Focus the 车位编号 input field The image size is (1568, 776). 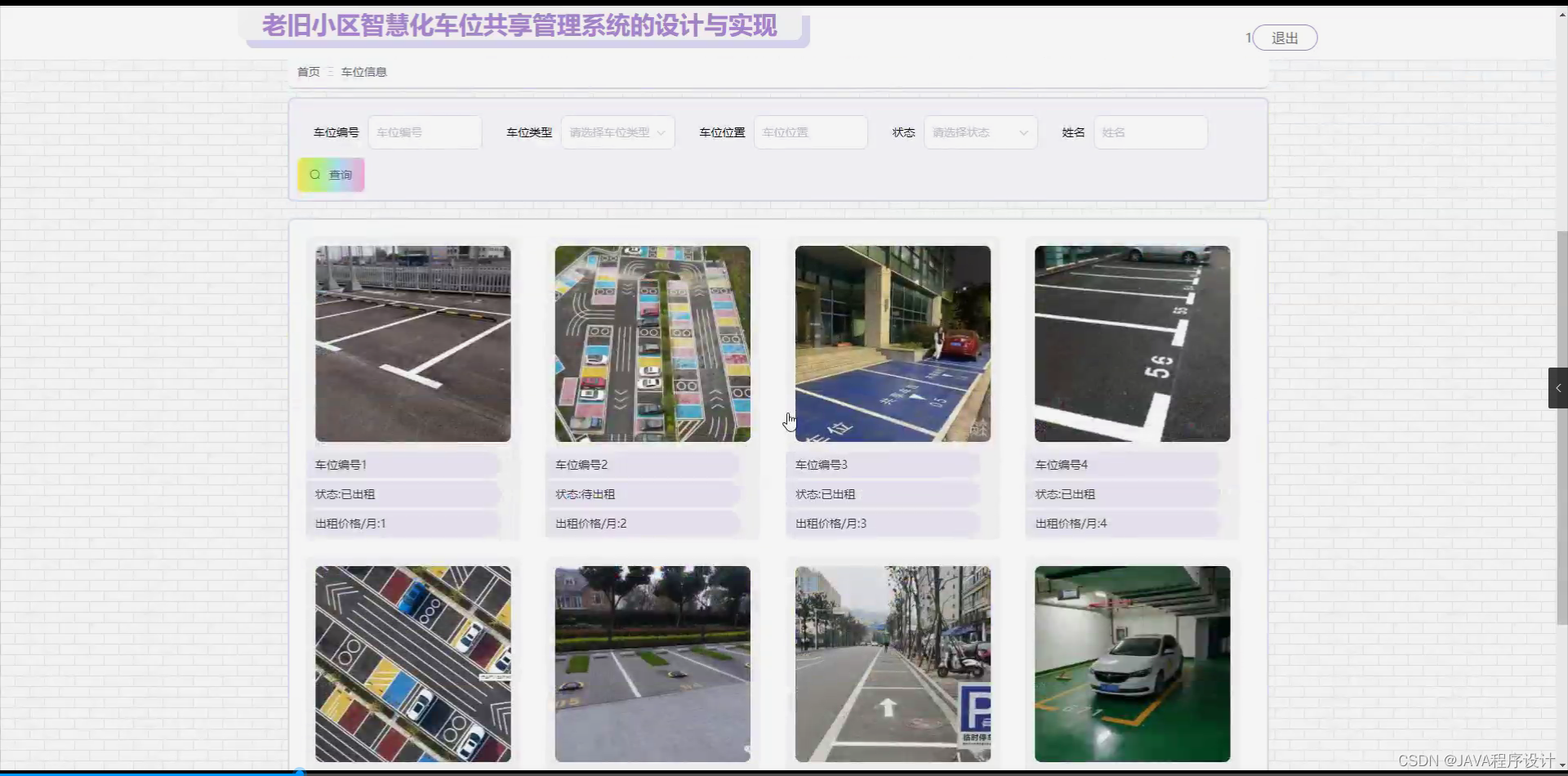(425, 132)
